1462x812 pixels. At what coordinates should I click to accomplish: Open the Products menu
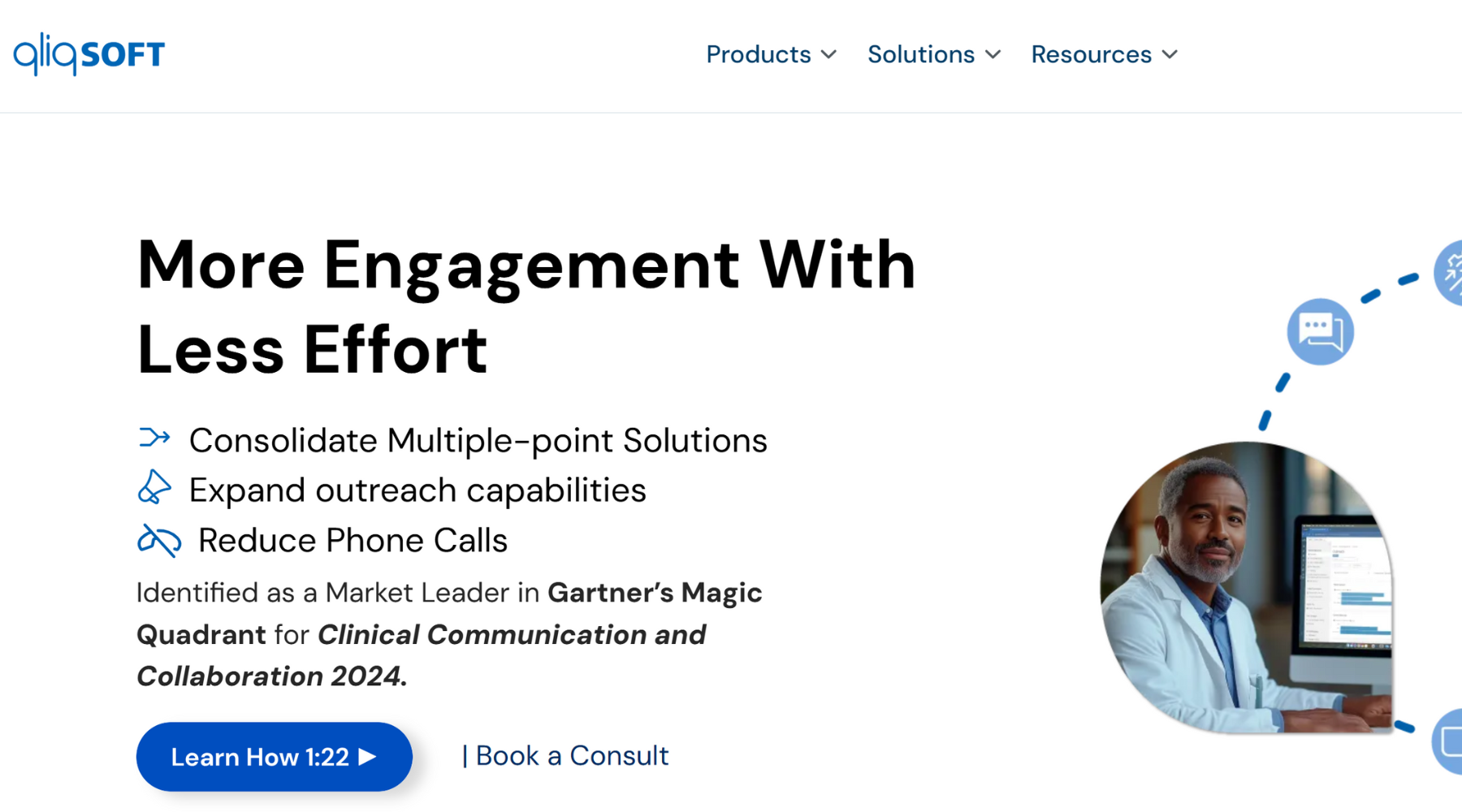758,54
